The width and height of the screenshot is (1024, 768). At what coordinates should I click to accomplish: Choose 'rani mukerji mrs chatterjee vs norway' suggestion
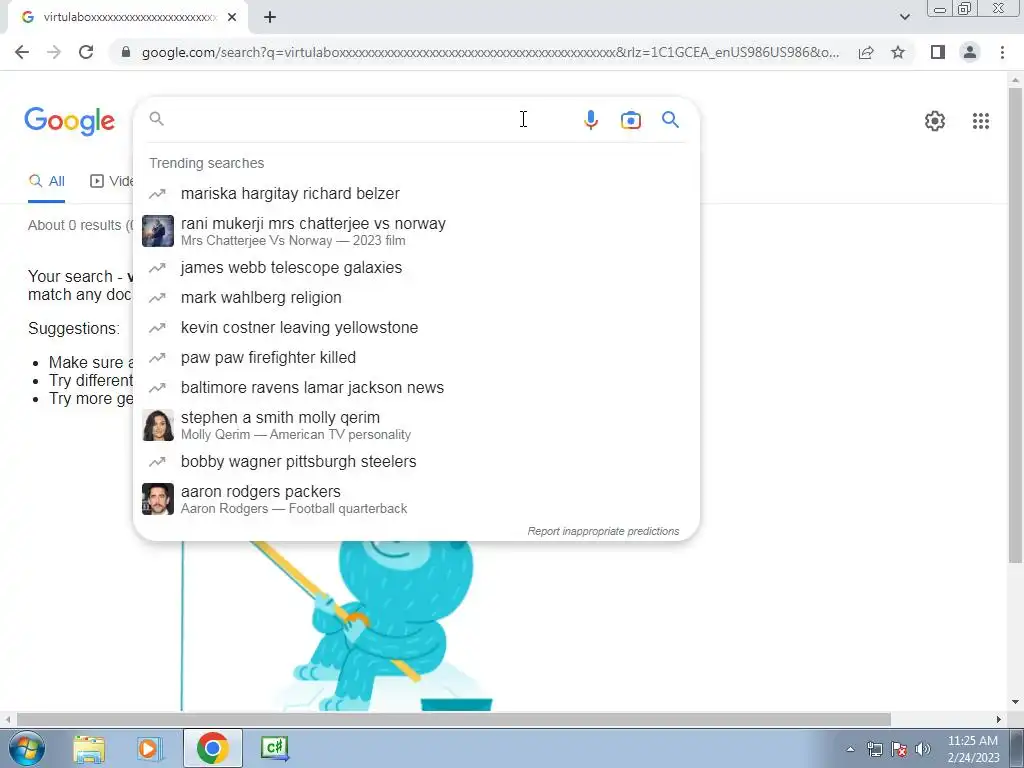(416, 231)
